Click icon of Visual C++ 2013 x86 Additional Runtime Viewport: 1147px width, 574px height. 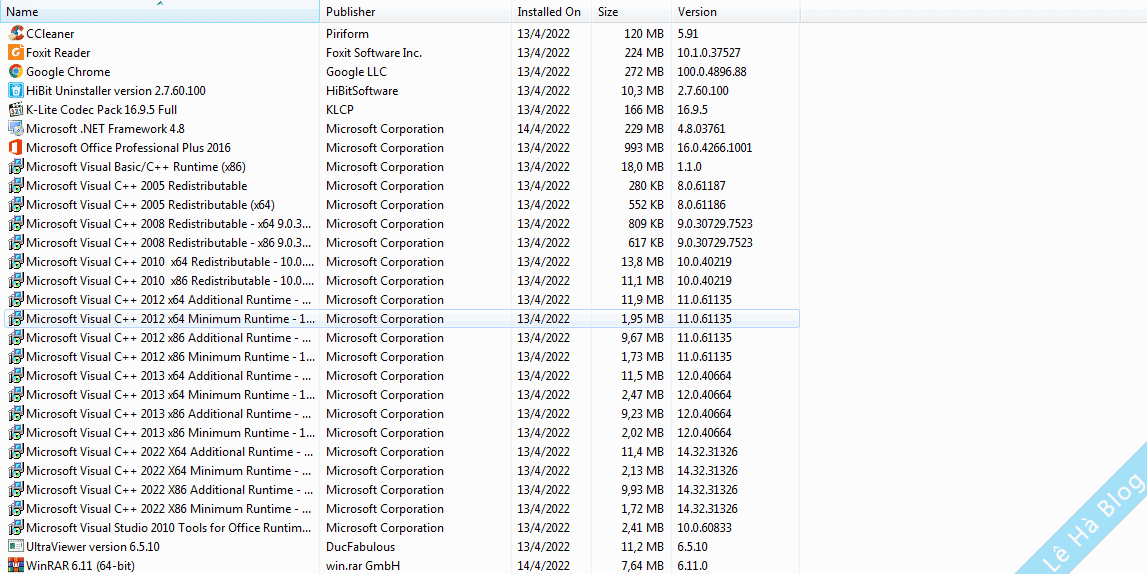pos(15,414)
